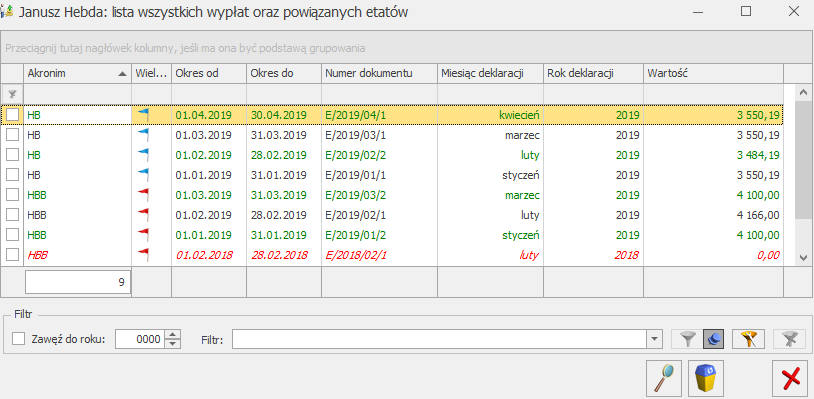Sort by Miesiąc deklaracji column header
This screenshot has width=814, height=399.
point(491,74)
